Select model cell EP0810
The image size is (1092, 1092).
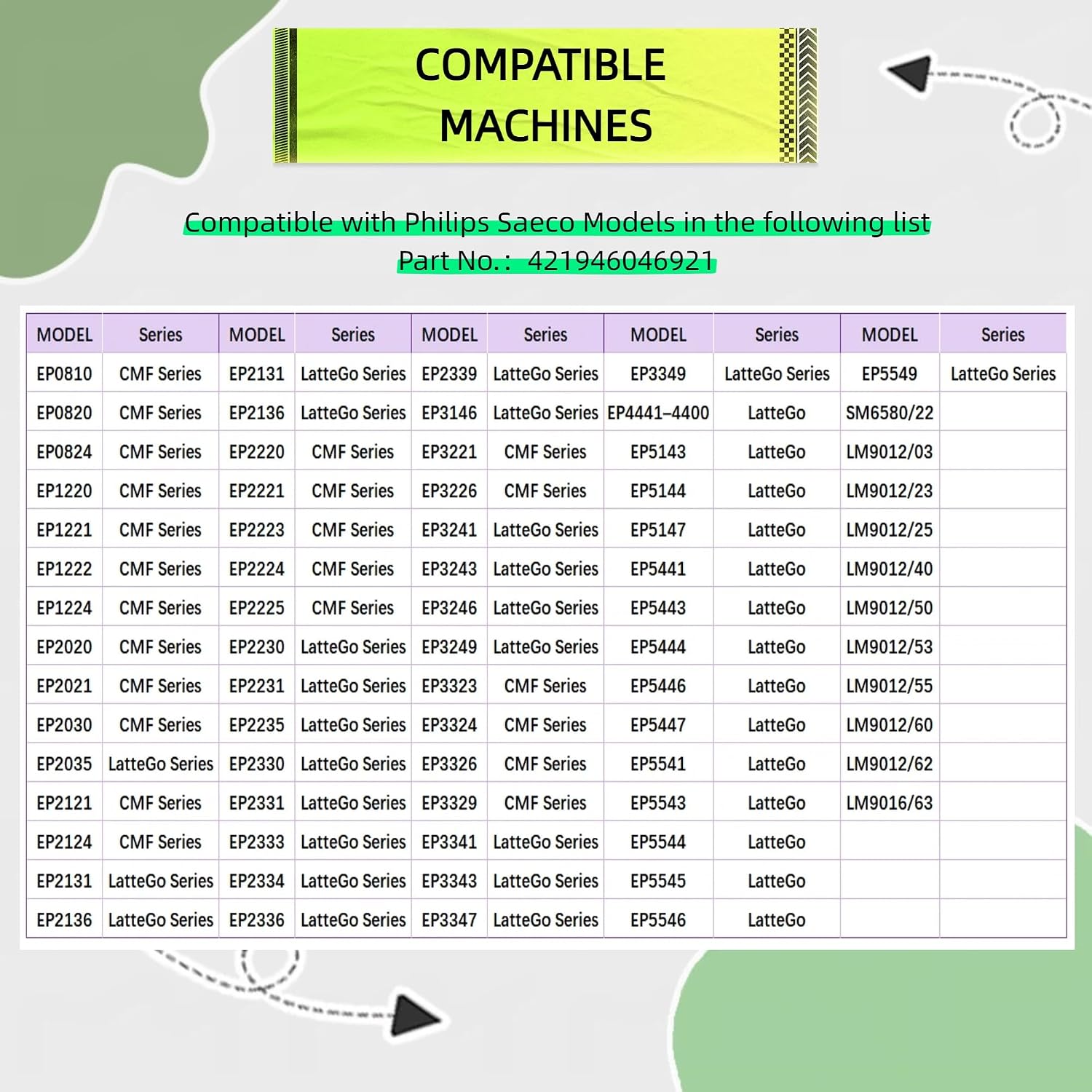(64, 373)
